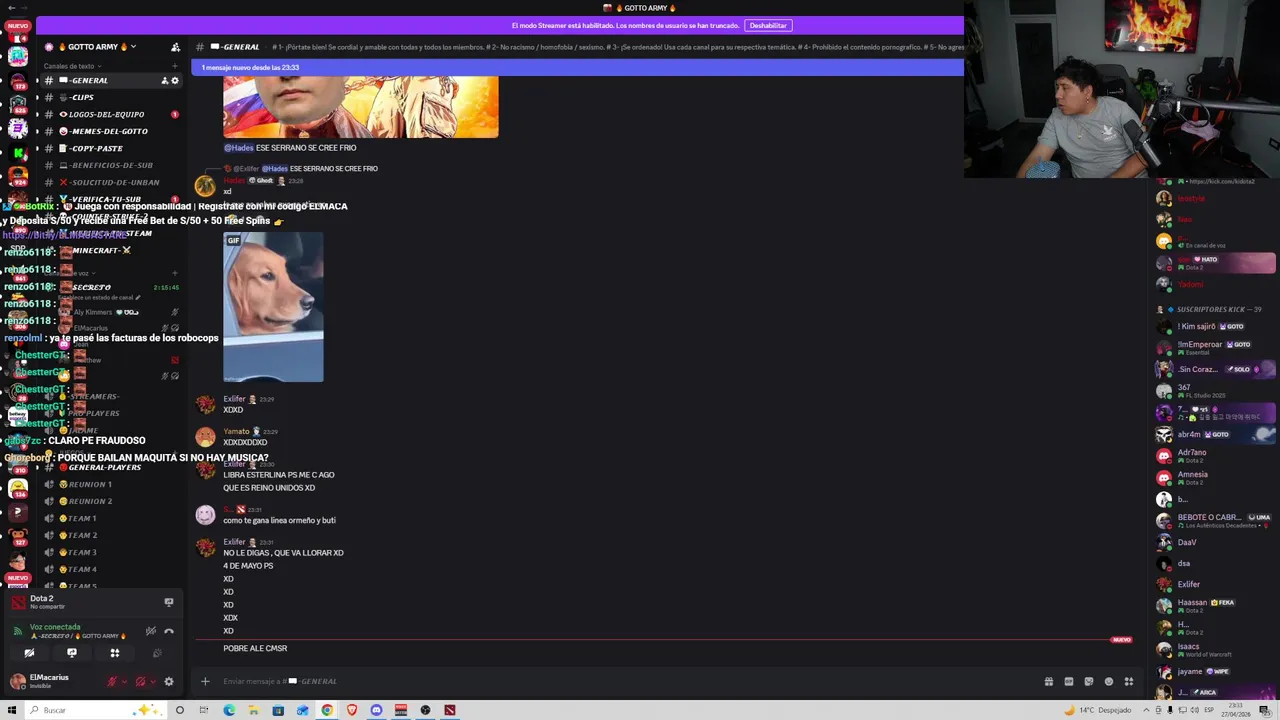Click username Yamato in the chat
The width and height of the screenshot is (1280, 720).
(236, 431)
